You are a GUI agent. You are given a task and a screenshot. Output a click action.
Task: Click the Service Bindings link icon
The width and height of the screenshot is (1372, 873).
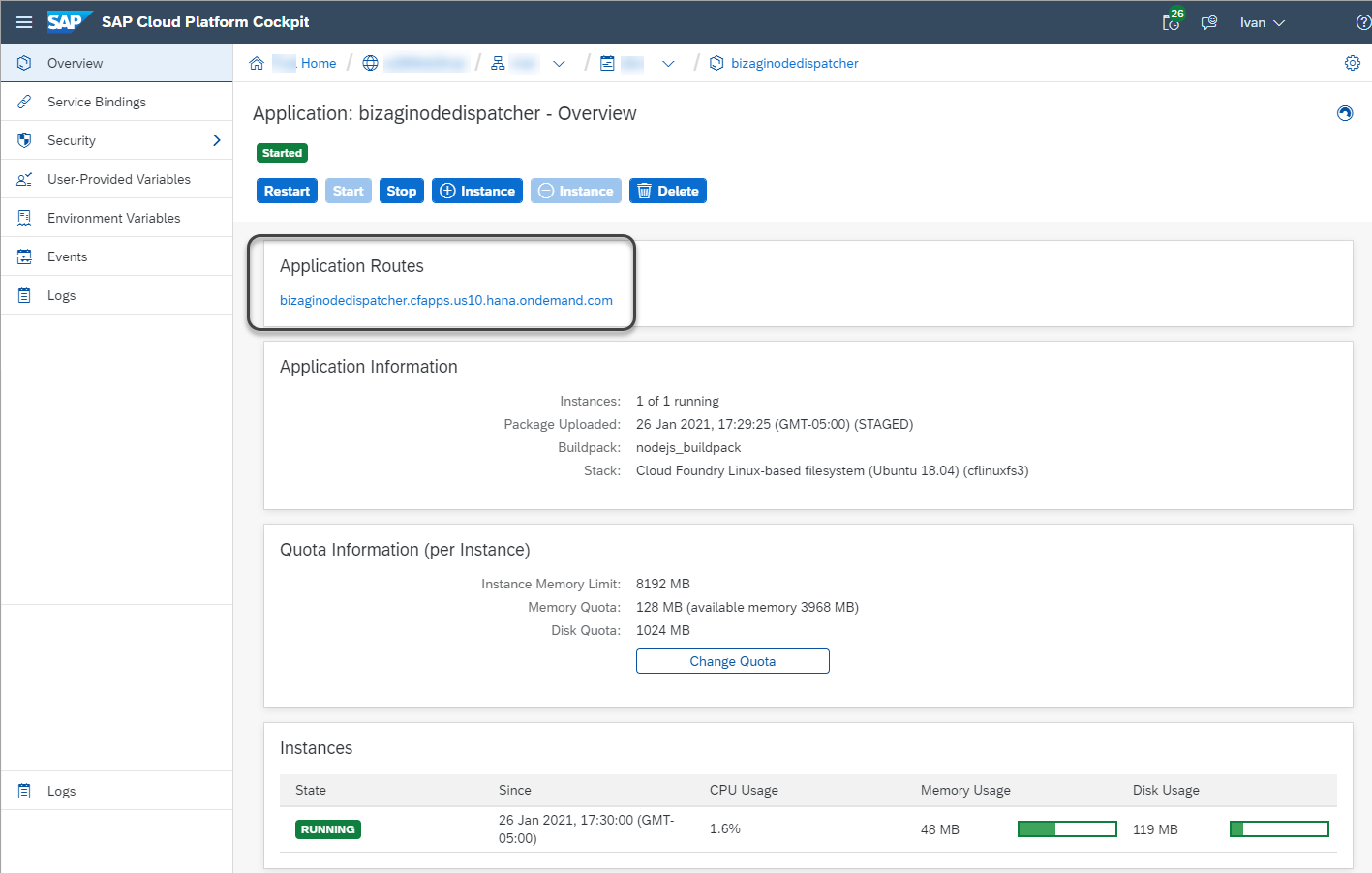point(24,102)
